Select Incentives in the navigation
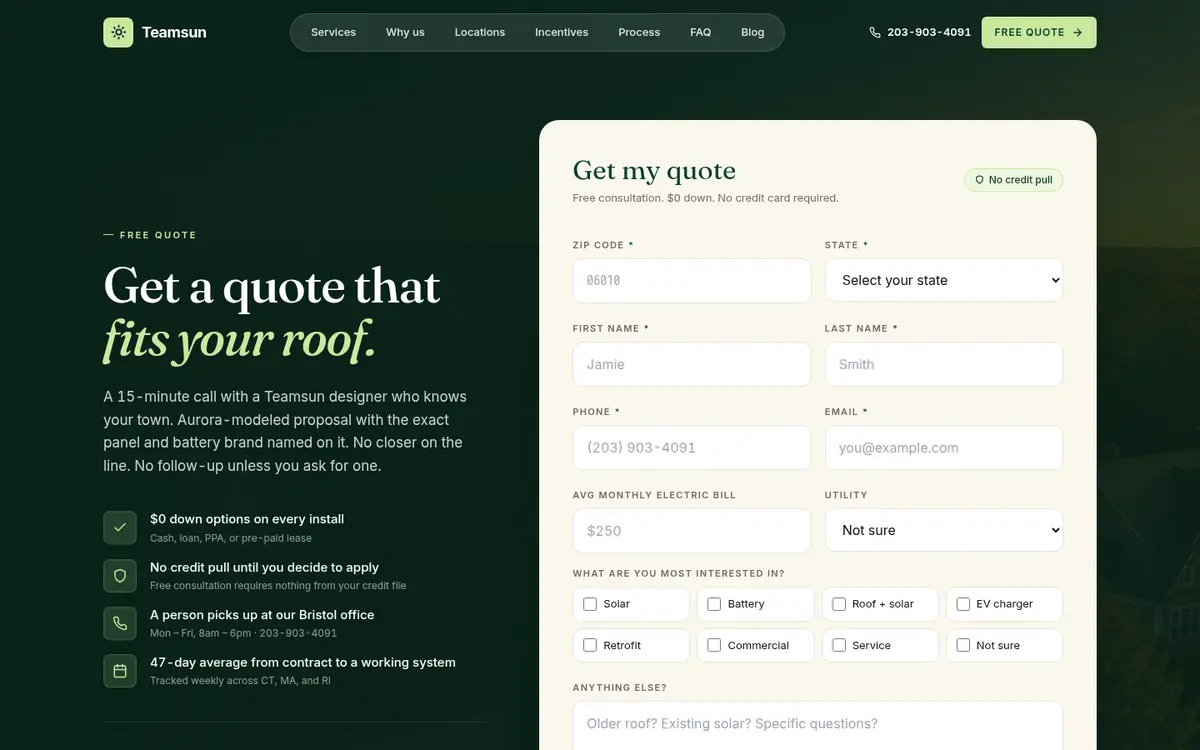1200x750 pixels. tap(562, 32)
